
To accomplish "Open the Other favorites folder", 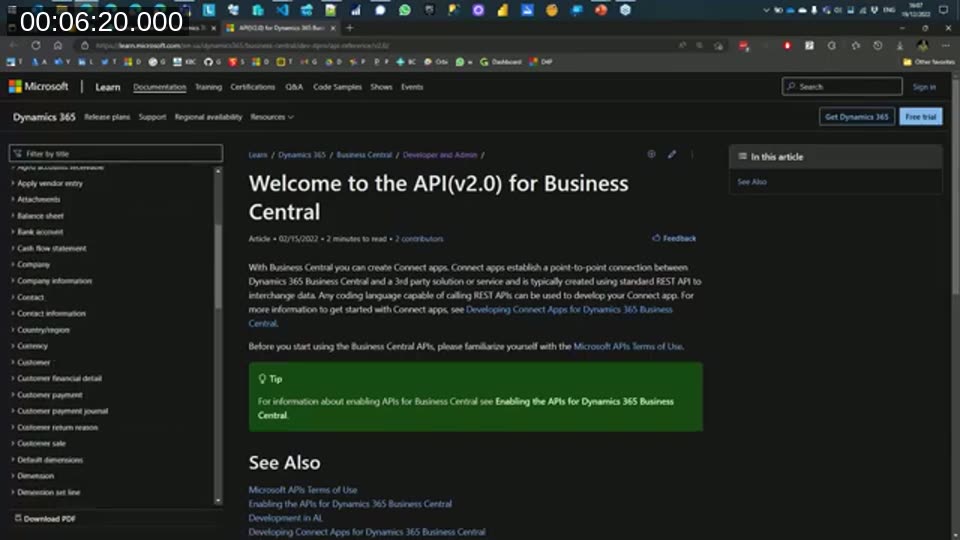I will [928, 62].
